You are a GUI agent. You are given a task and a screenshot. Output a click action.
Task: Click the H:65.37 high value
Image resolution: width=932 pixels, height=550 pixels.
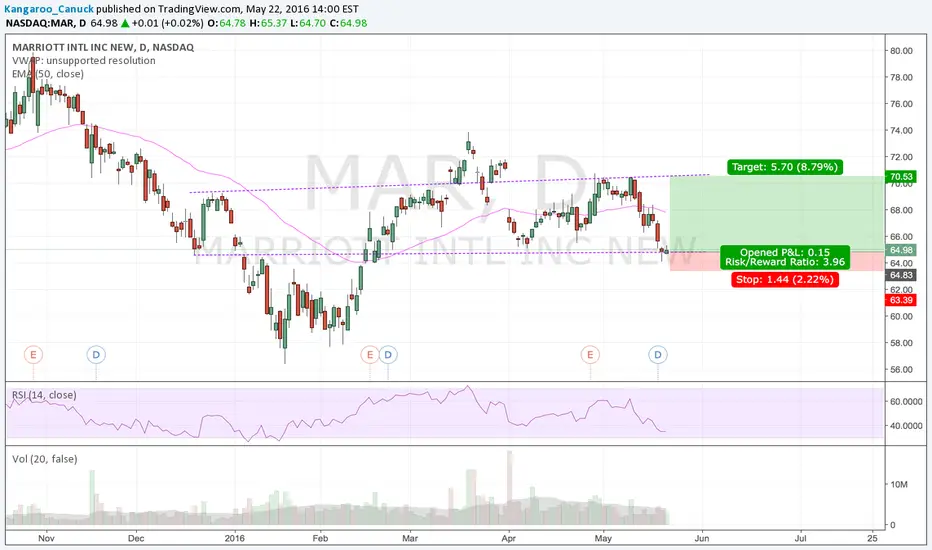tap(268, 23)
